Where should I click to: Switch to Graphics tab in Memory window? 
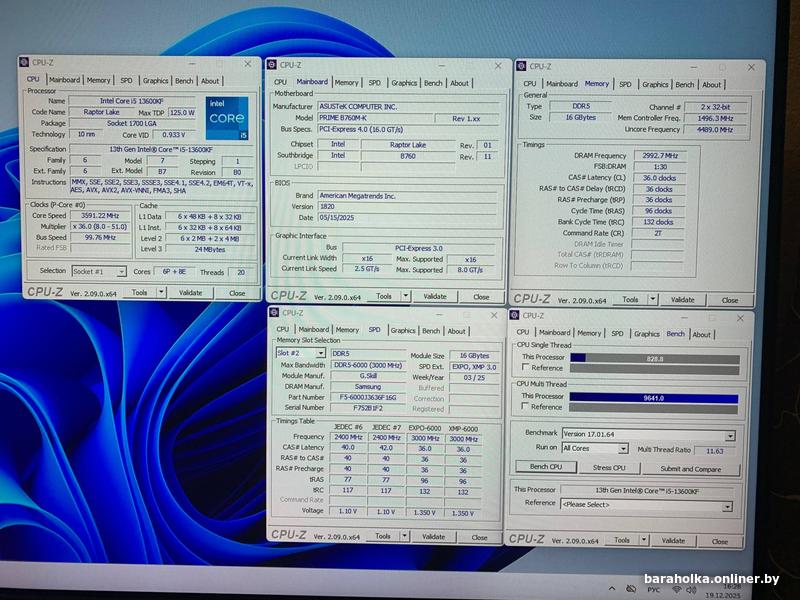[x=655, y=85]
